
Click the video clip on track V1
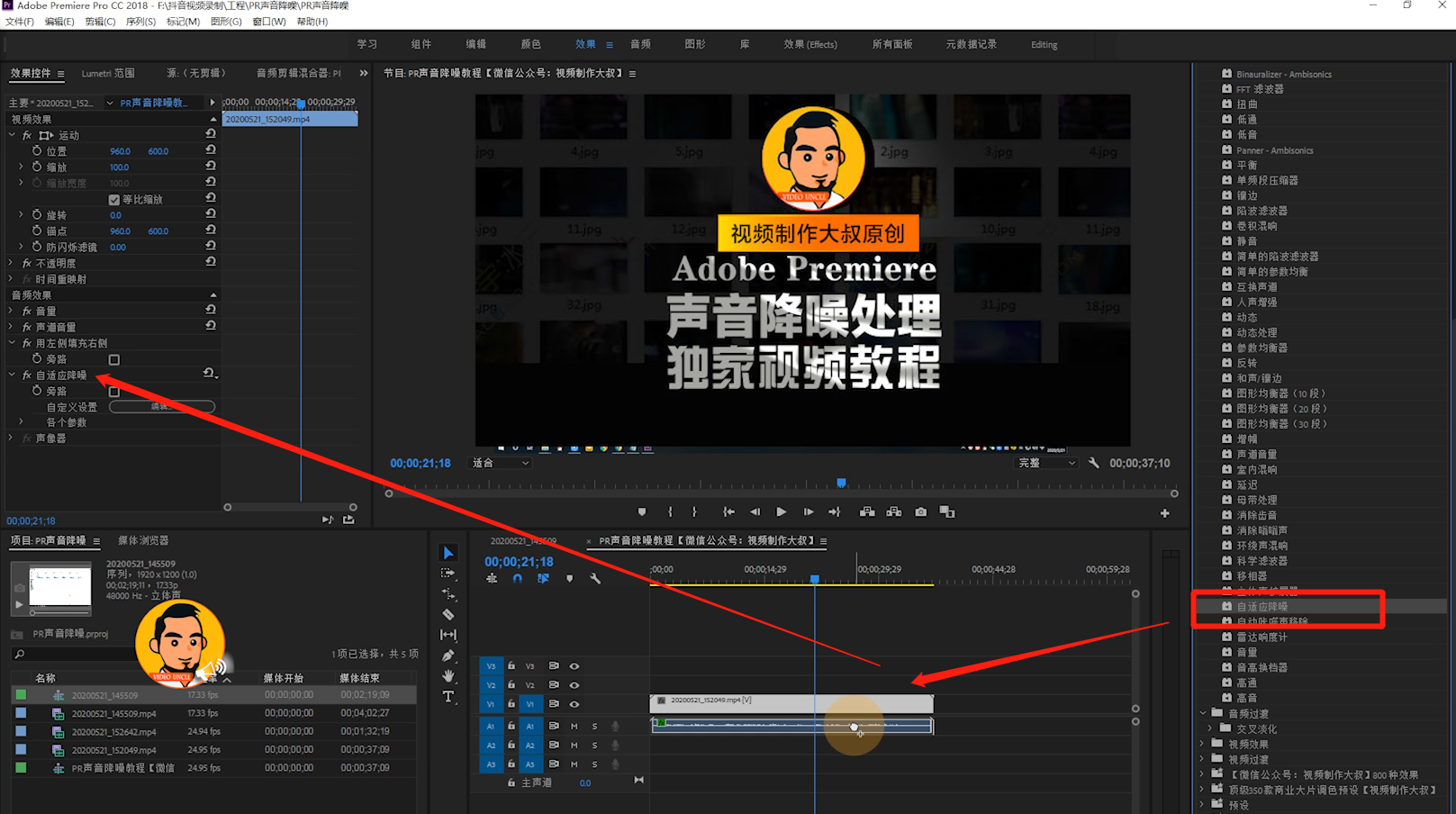click(791, 703)
